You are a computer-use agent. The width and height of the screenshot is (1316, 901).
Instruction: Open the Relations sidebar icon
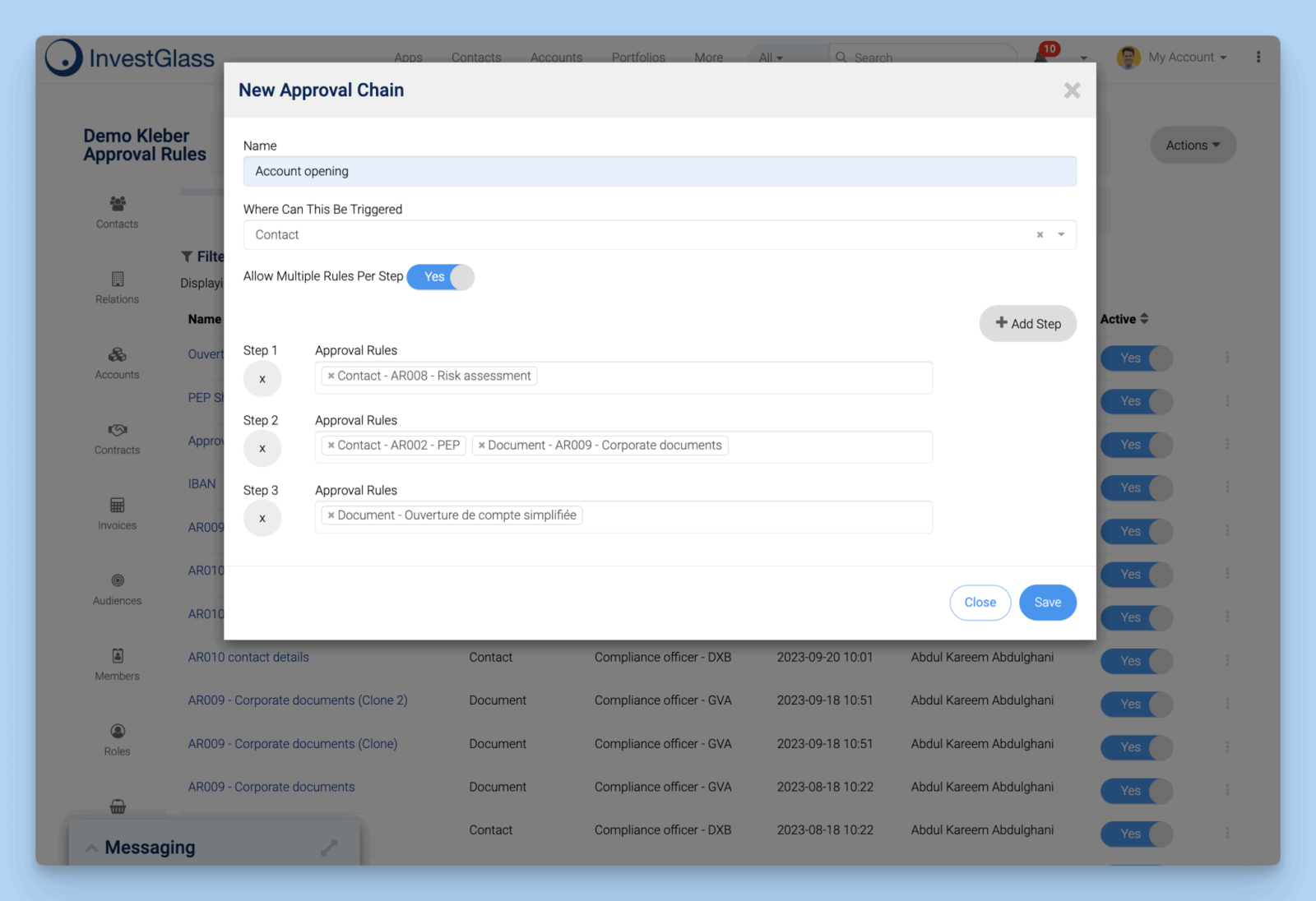click(118, 280)
